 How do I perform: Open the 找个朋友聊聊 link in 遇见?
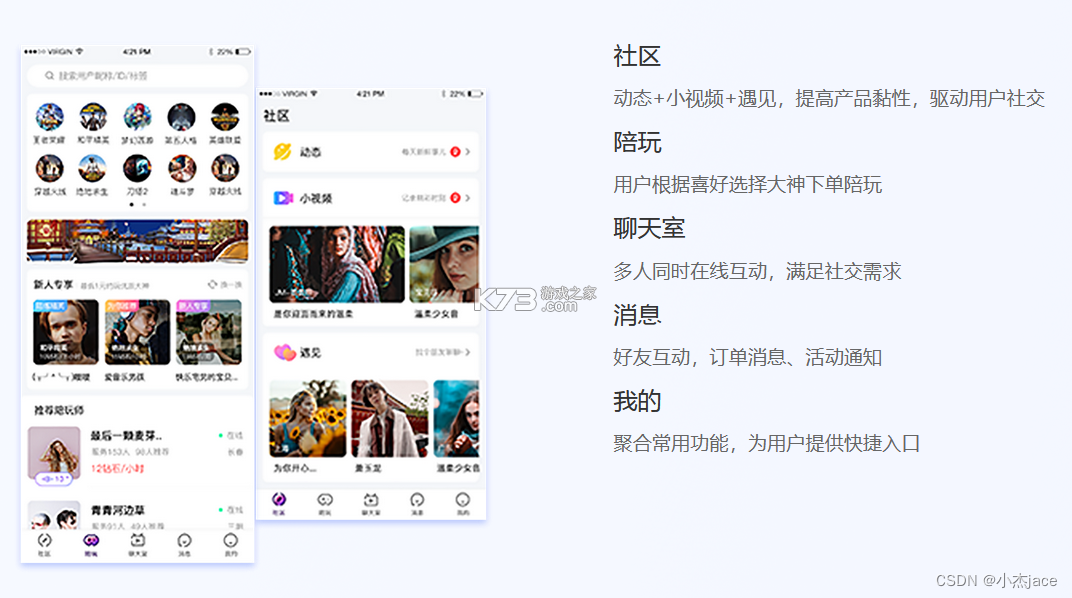(x=442, y=353)
